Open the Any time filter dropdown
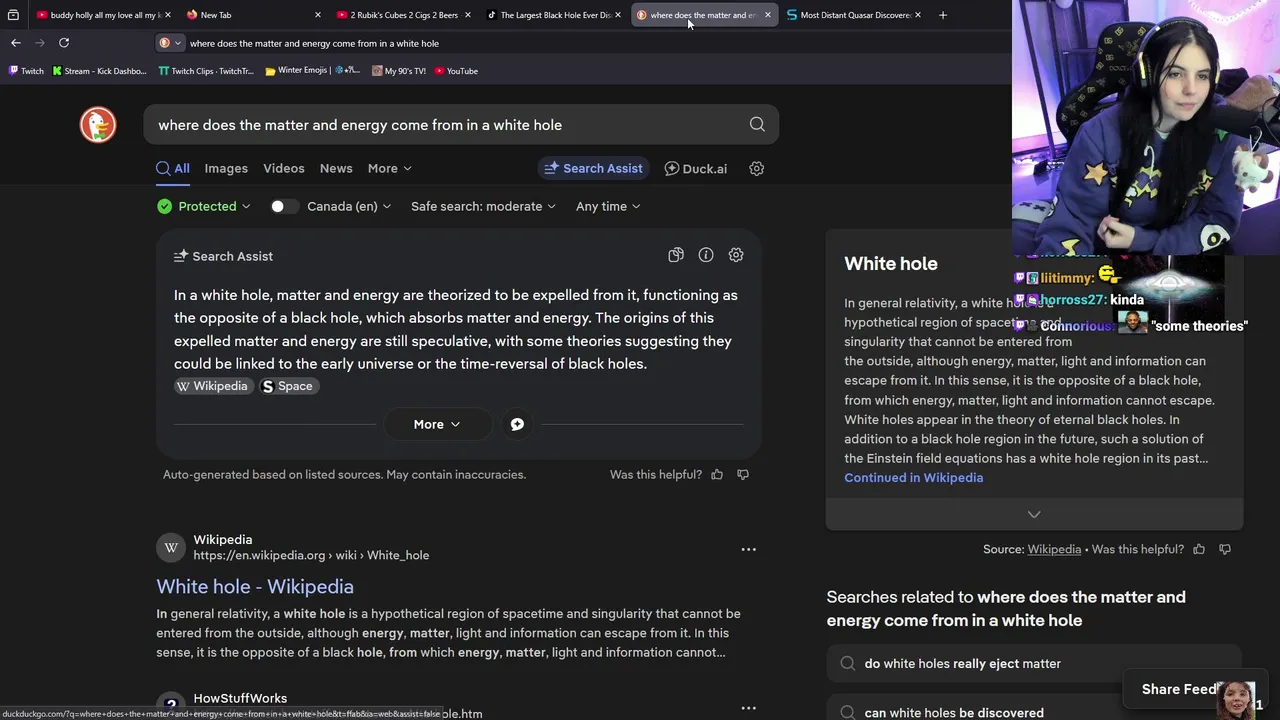Viewport: 1280px width, 720px height. pos(608,206)
